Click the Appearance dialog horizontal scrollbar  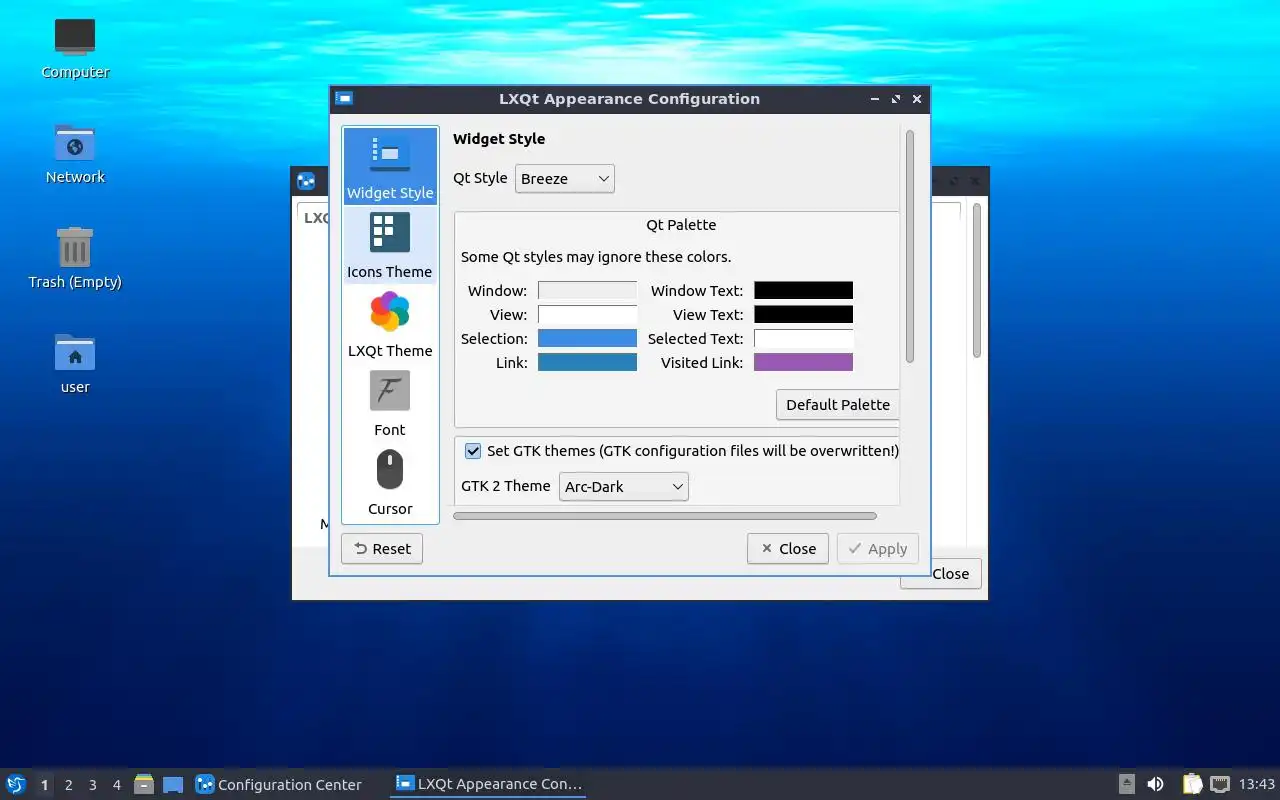[x=665, y=516]
